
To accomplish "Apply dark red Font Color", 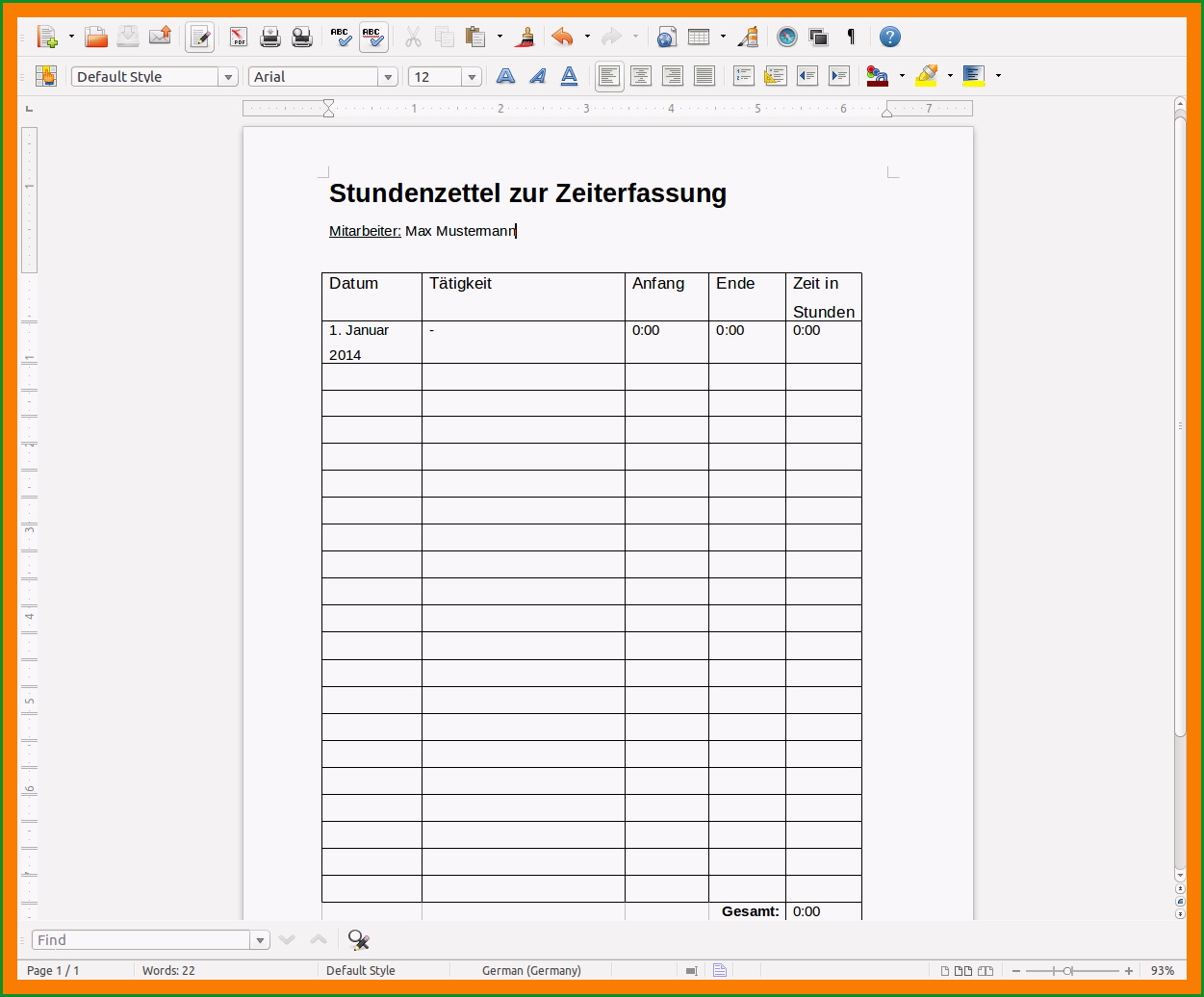I will (877, 76).
